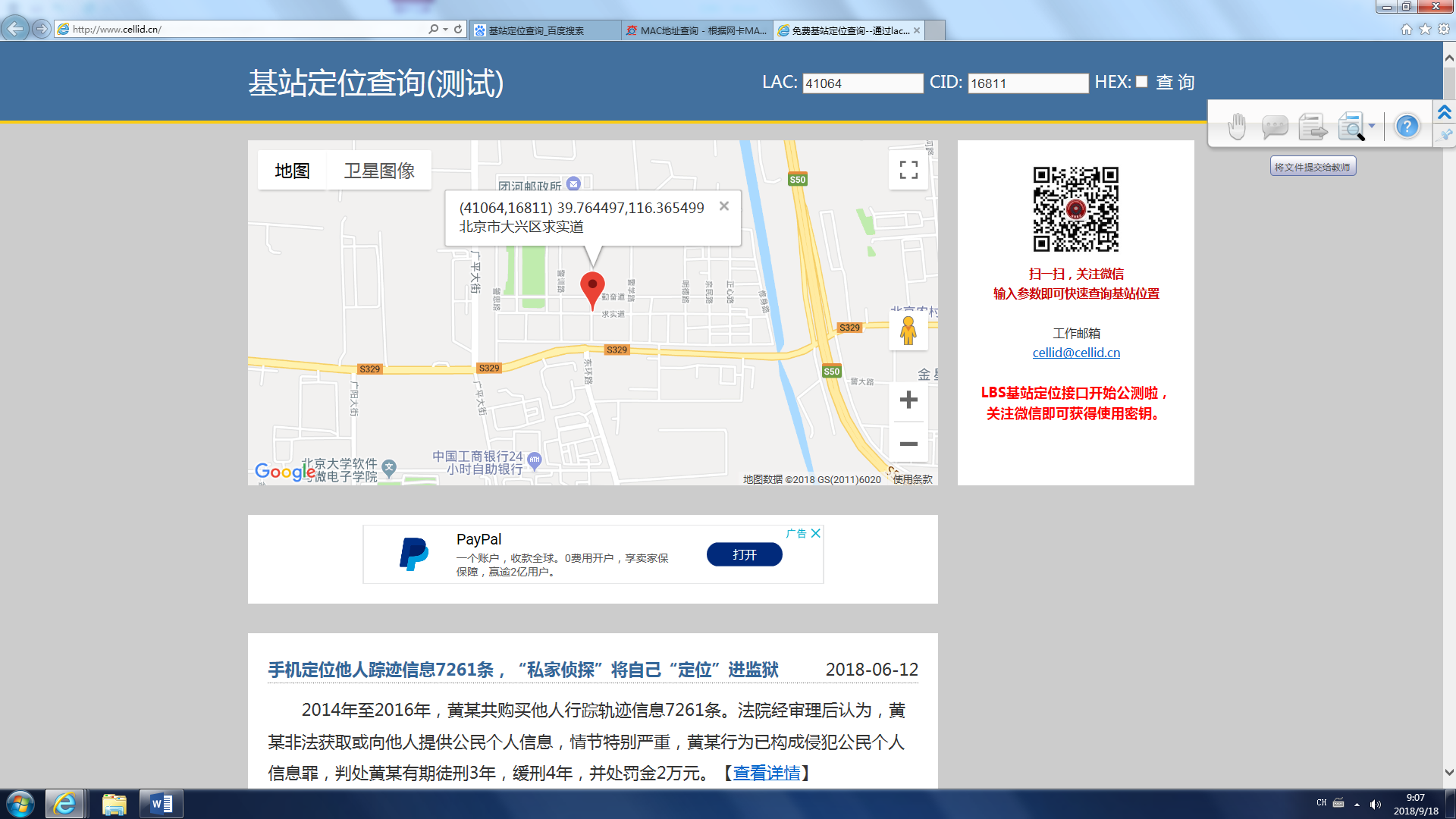Viewport: 1456px width, 819px height.
Task: Close the map location info popup
Action: coord(724,206)
